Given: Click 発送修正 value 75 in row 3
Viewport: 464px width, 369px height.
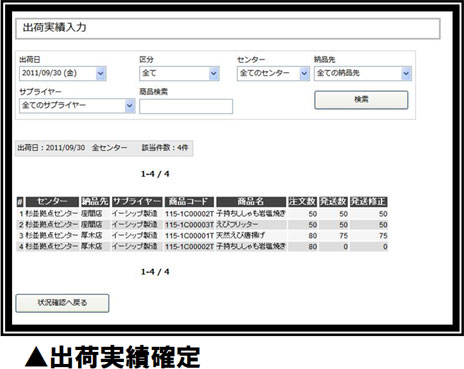Looking at the screenshot, I should pyautogui.click(x=383, y=236).
